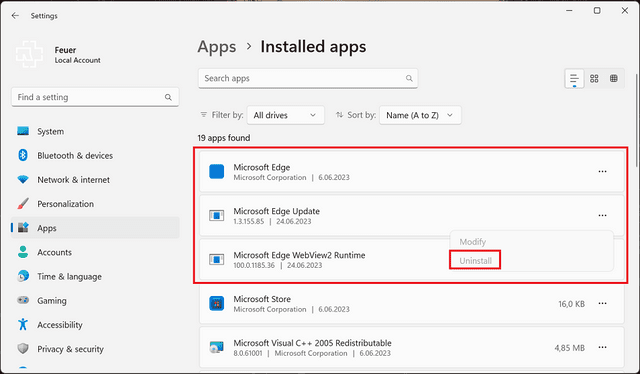640x374 pixels.
Task: Open more options for Microsoft Edge Update
Action: pyautogui.click(x=602, y=215)
